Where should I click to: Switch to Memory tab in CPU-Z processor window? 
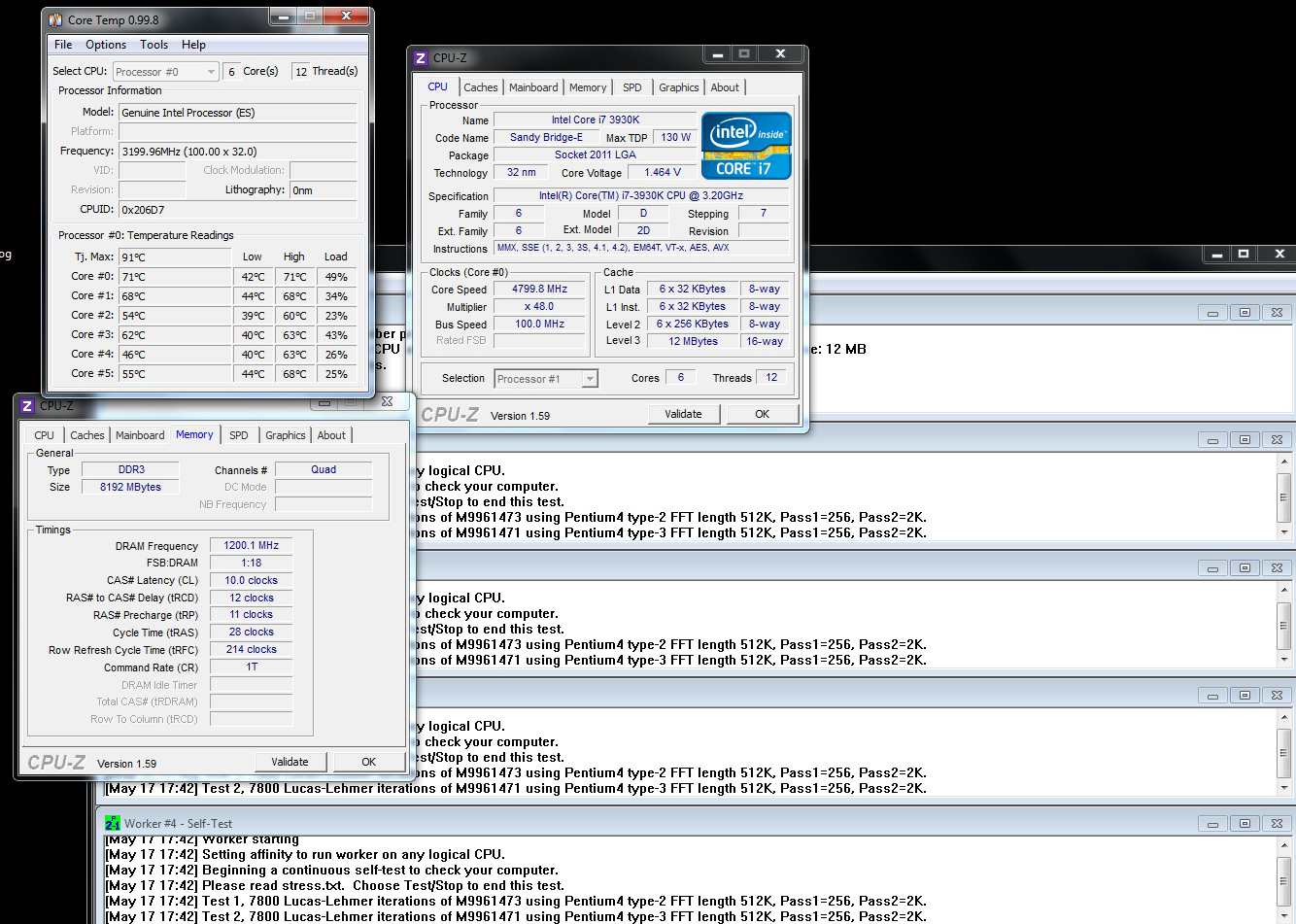588,87
